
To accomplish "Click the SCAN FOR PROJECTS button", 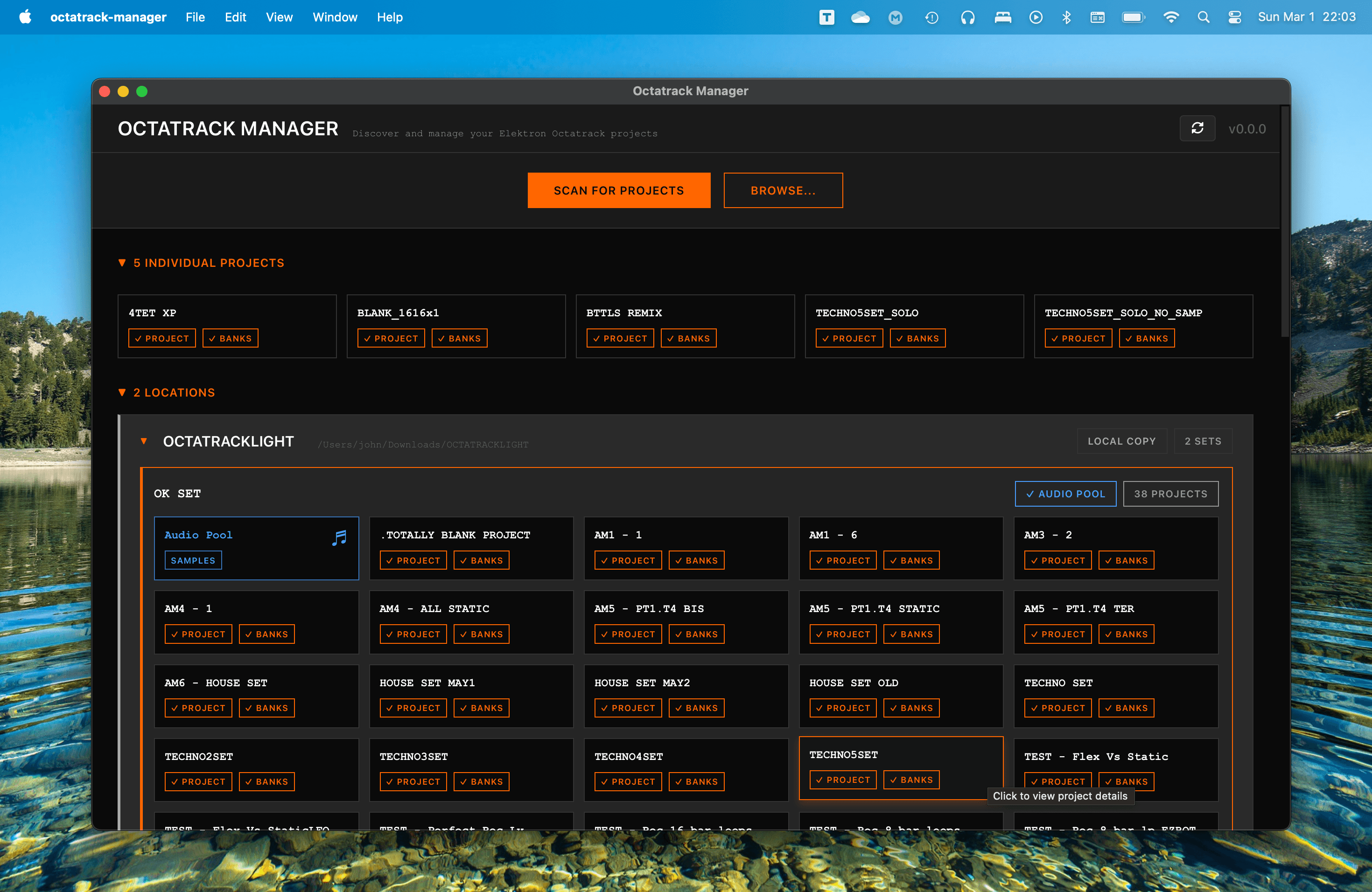I will [618, 190].
